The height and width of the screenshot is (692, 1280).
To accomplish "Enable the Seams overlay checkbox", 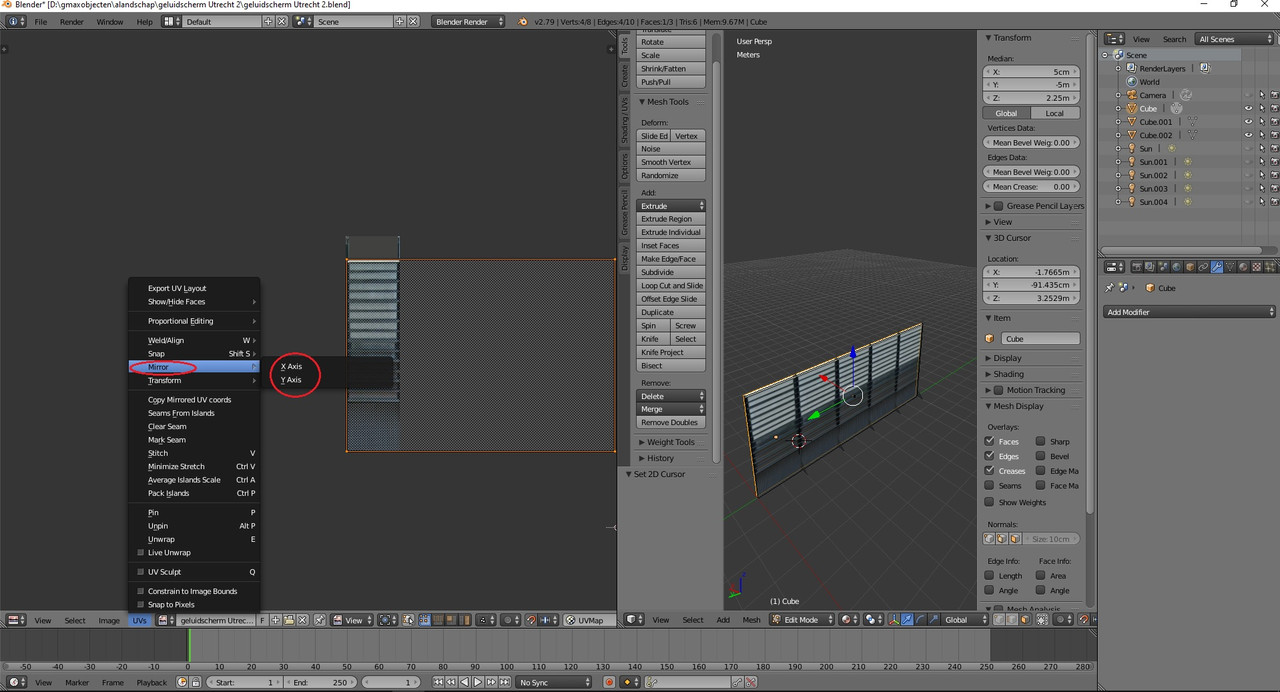I will pyautogui.click(x=990, y=486).
